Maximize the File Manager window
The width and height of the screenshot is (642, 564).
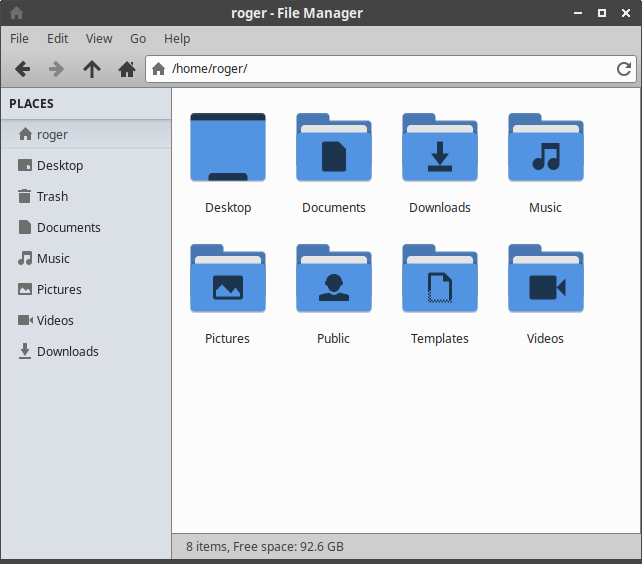coord(601,13)
